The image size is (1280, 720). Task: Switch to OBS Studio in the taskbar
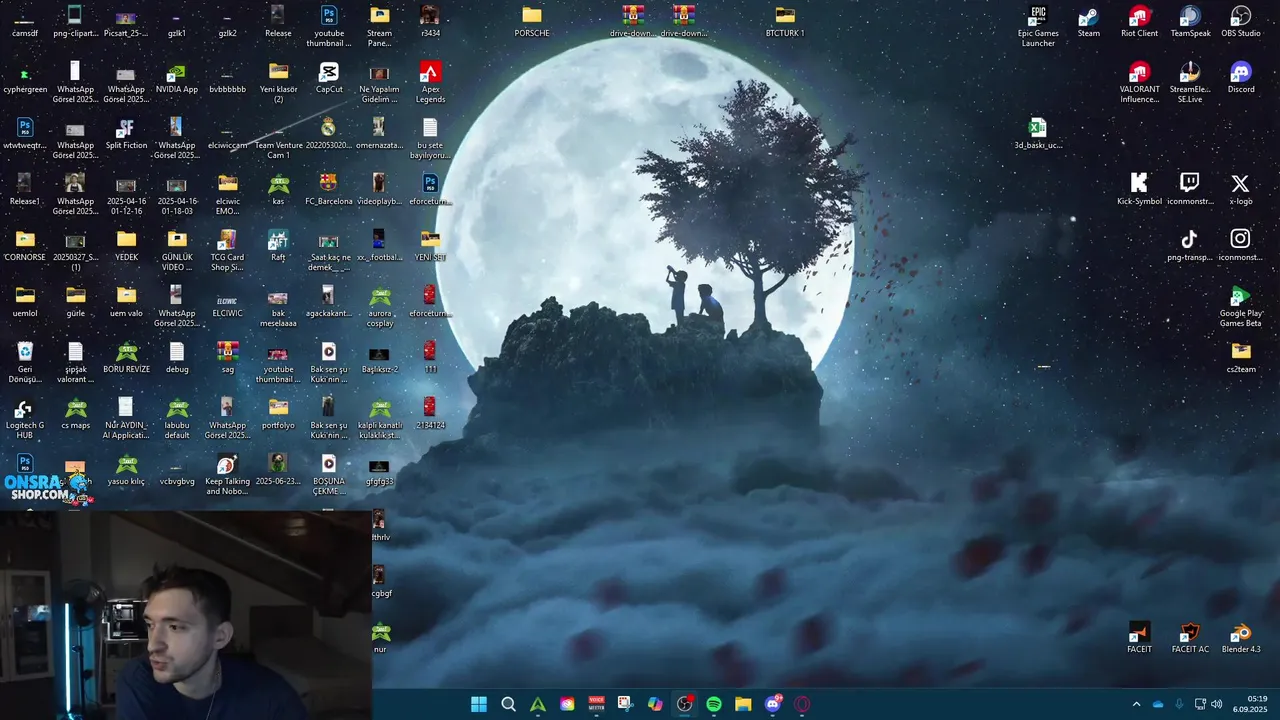coord(684,704)
